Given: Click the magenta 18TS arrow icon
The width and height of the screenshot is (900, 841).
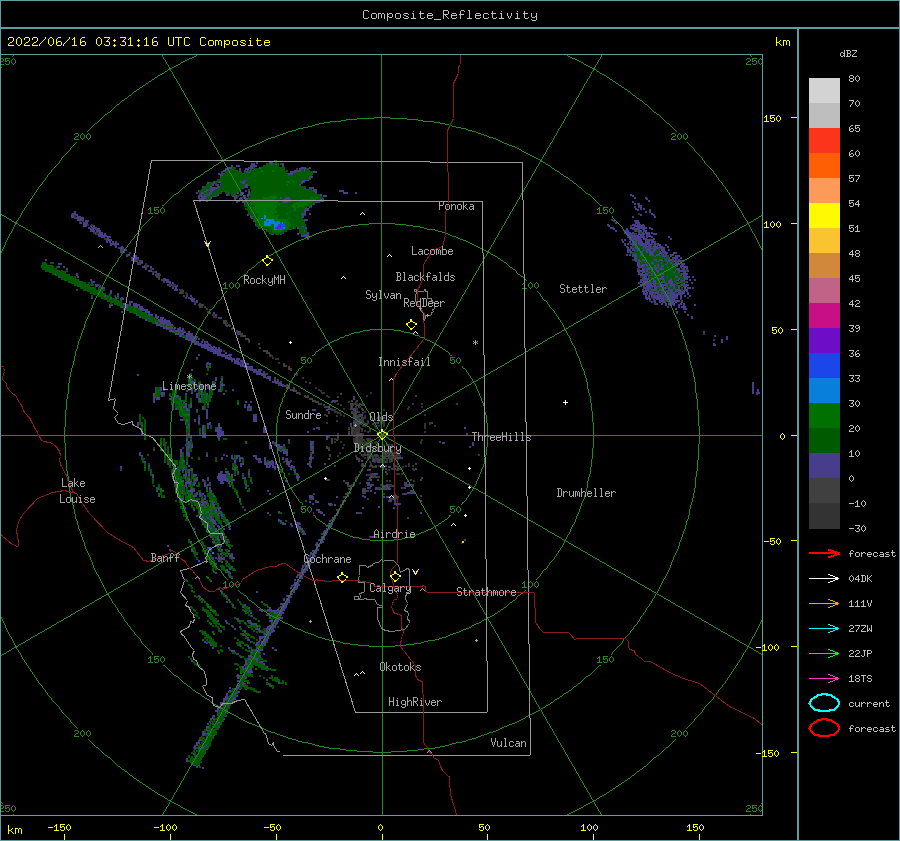Looking at the screenshot, I should tap(824, 679).
